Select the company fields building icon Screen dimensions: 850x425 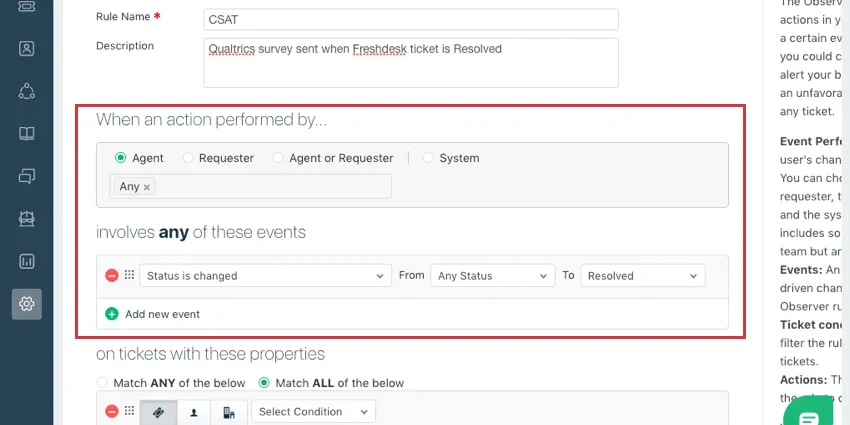(x=229, y=412)
